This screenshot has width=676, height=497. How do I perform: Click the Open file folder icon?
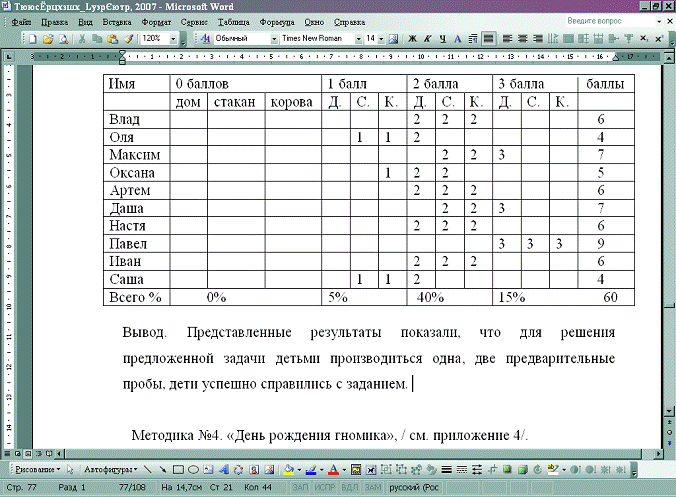[48, 38]
